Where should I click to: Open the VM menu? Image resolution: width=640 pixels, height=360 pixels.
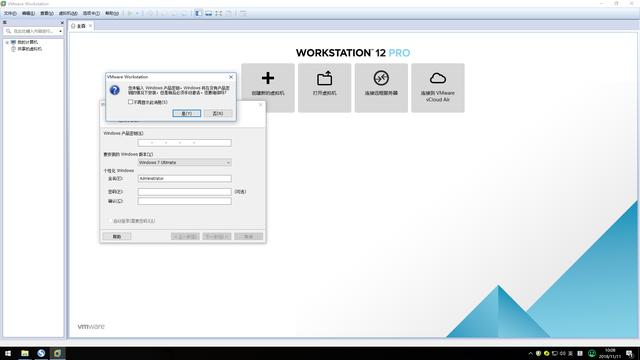click(x=68, y=13)
